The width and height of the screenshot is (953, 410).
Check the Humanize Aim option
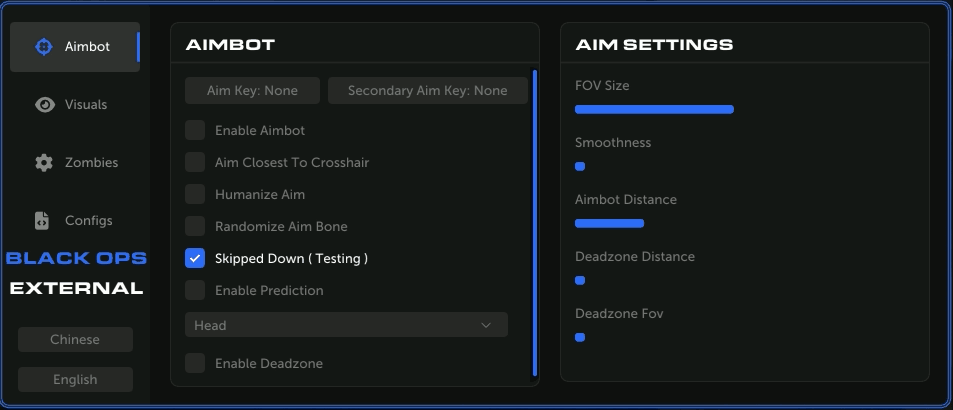coord(195,194)
